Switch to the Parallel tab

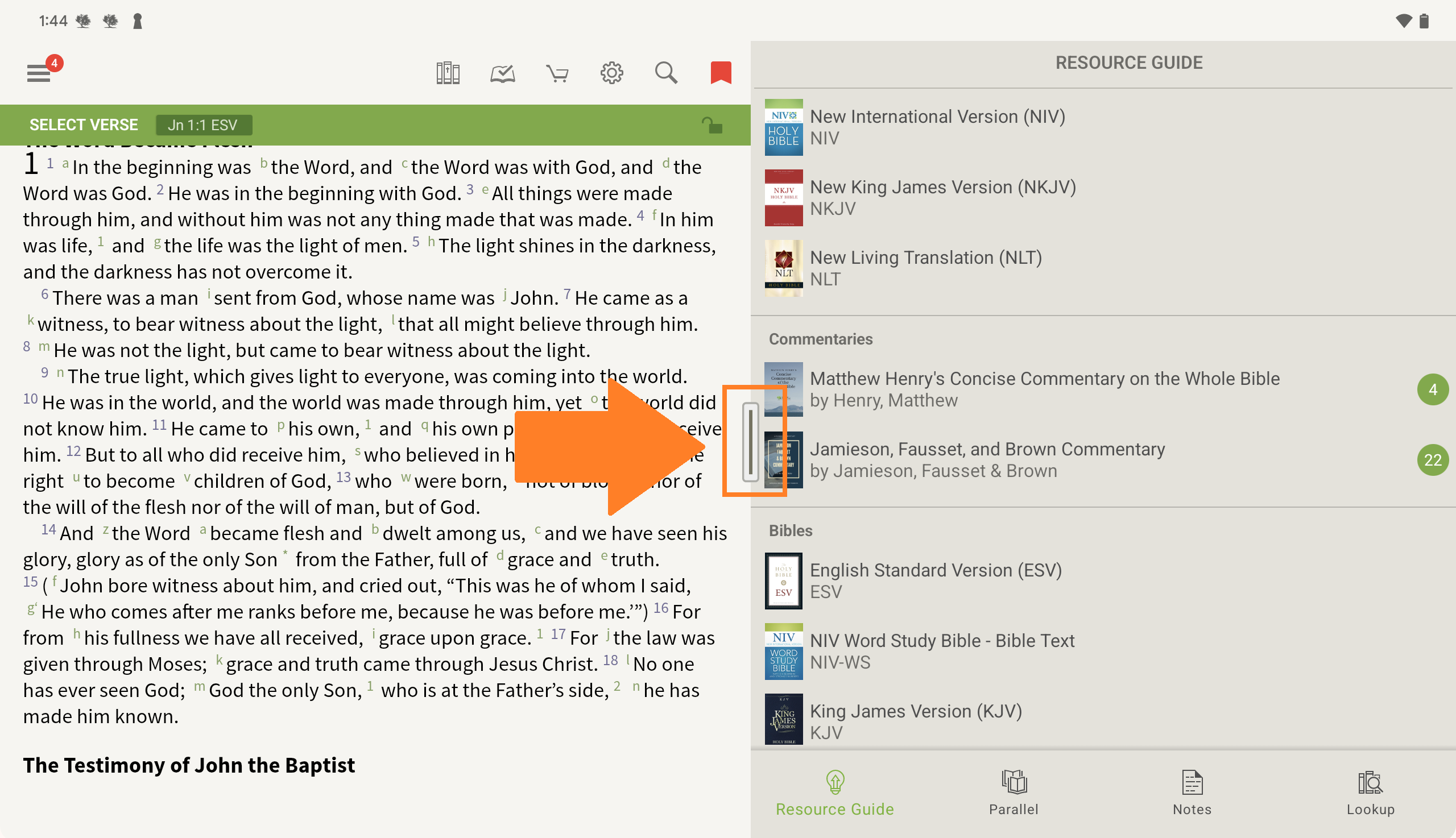[1014, 793]
